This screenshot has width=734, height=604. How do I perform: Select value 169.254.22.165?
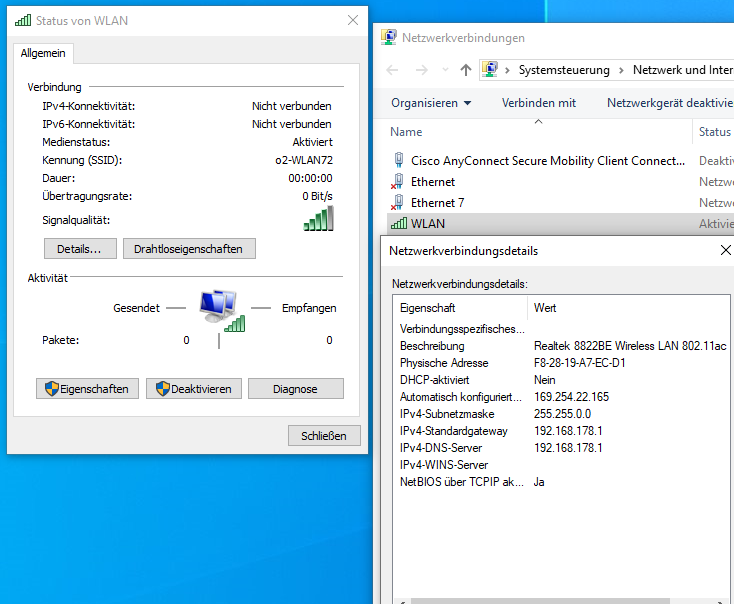pyautogui.click(x=571, y=397)
